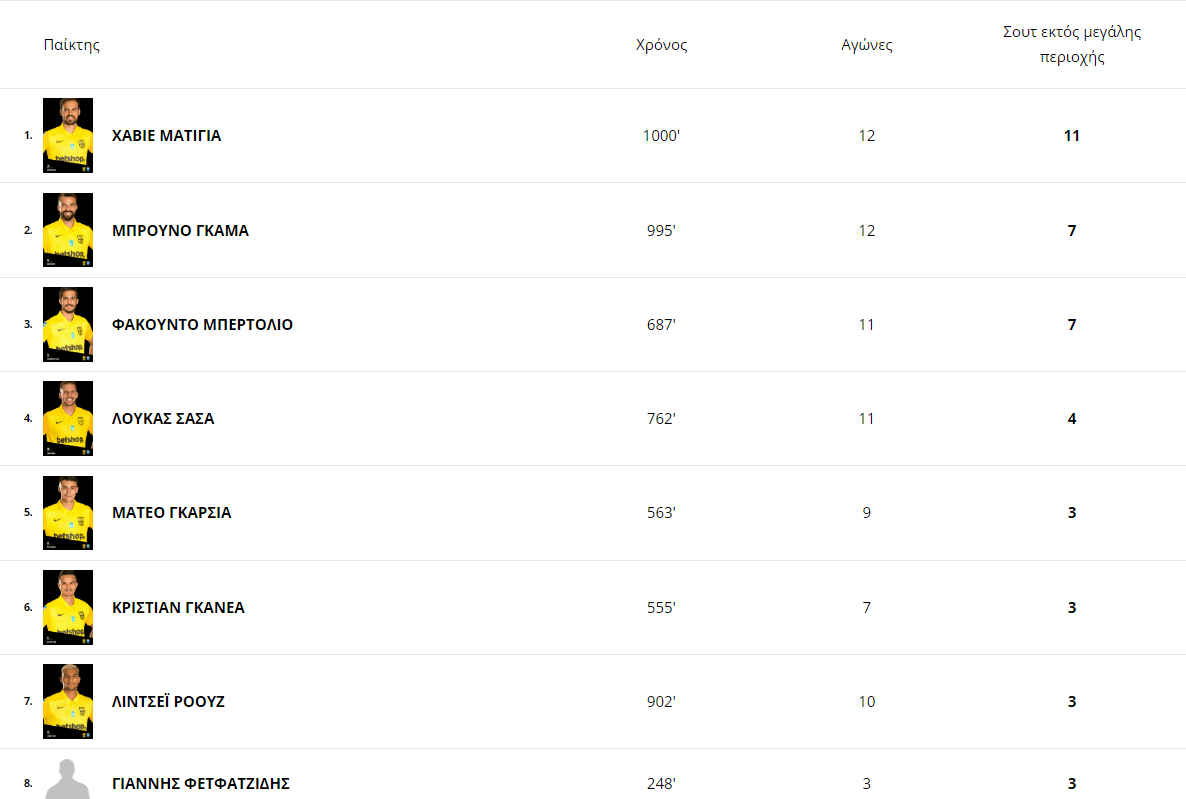The height and width of the screenshot is (799, 1186).
Task: Open Φακούντο Μπερτόλιο photo thumbnail
Action: click(68, 324)
